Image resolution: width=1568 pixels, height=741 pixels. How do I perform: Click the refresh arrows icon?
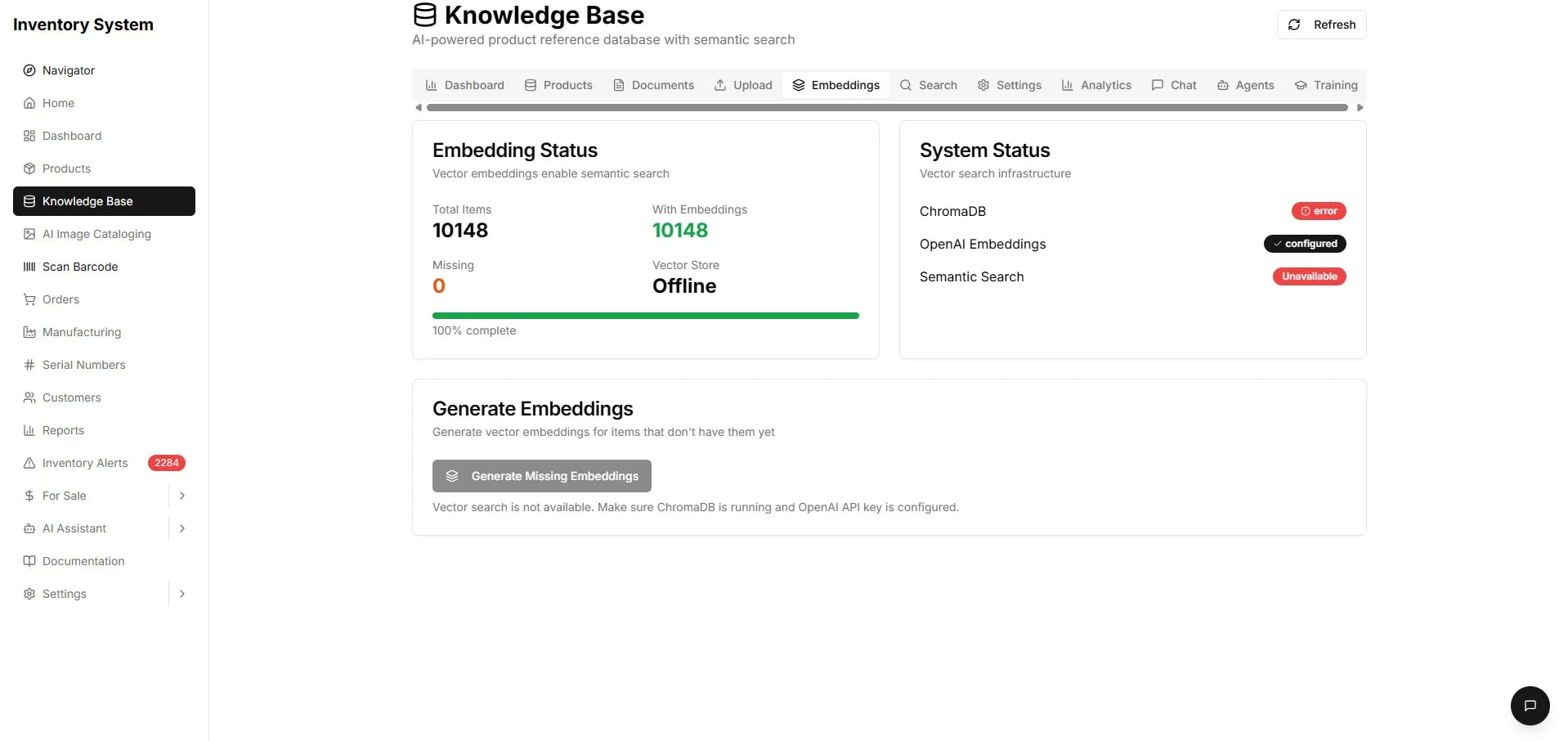1294,25
